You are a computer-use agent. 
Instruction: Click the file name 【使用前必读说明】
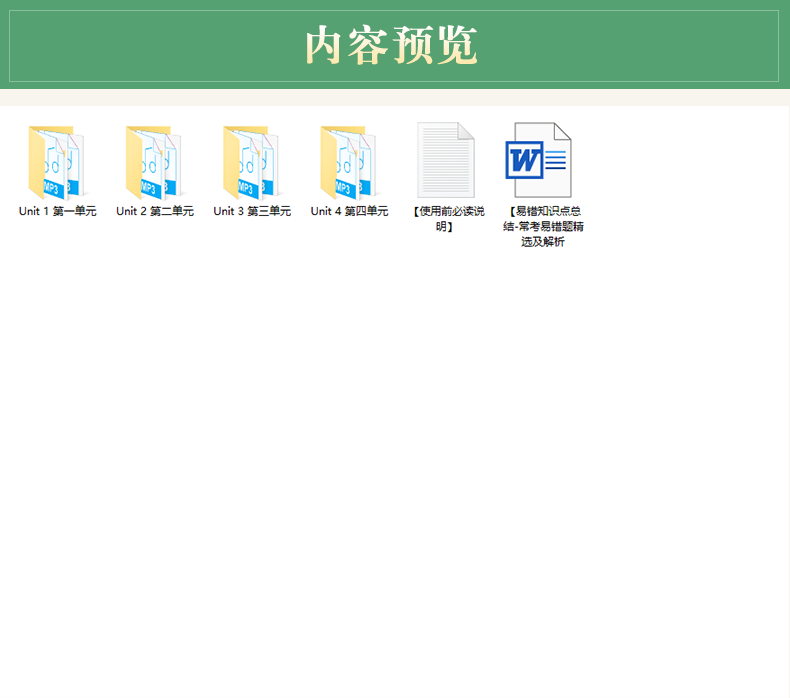click(x=446, y=219)
